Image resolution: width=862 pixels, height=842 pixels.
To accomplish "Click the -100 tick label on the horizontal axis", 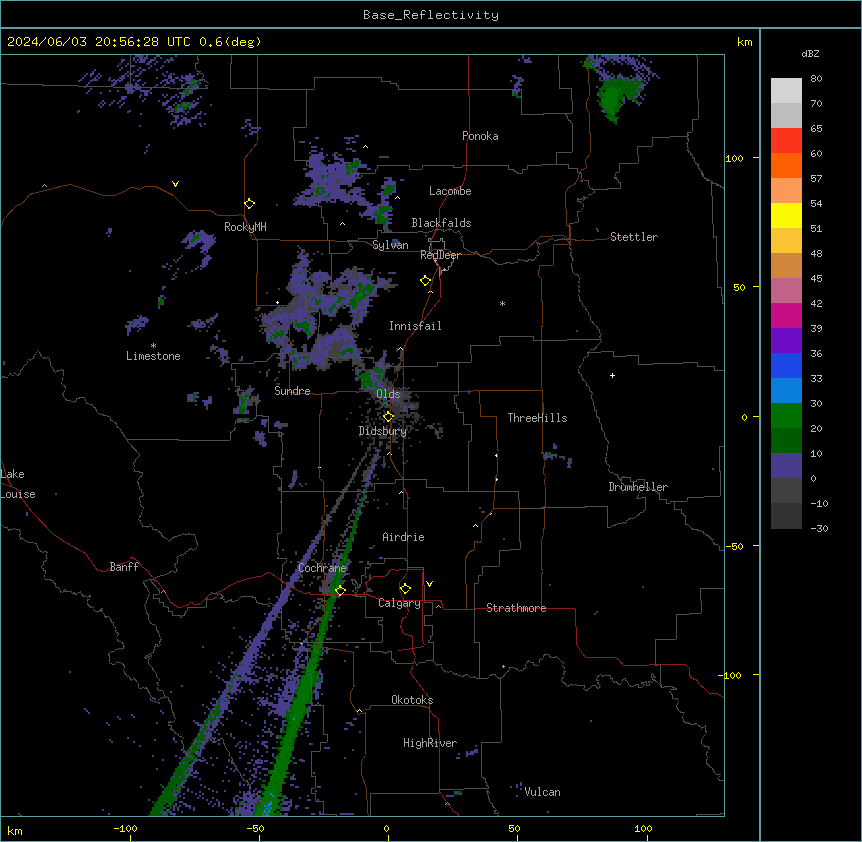I will [125, 828].
